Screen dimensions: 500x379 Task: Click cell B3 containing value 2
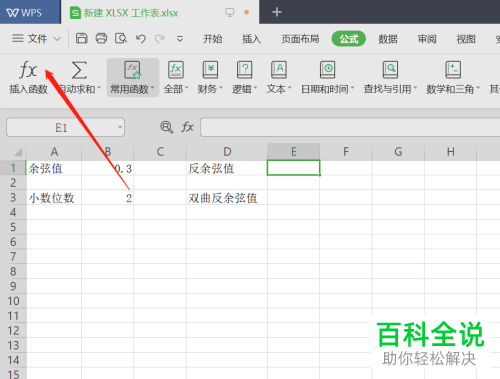coord(108,198)
